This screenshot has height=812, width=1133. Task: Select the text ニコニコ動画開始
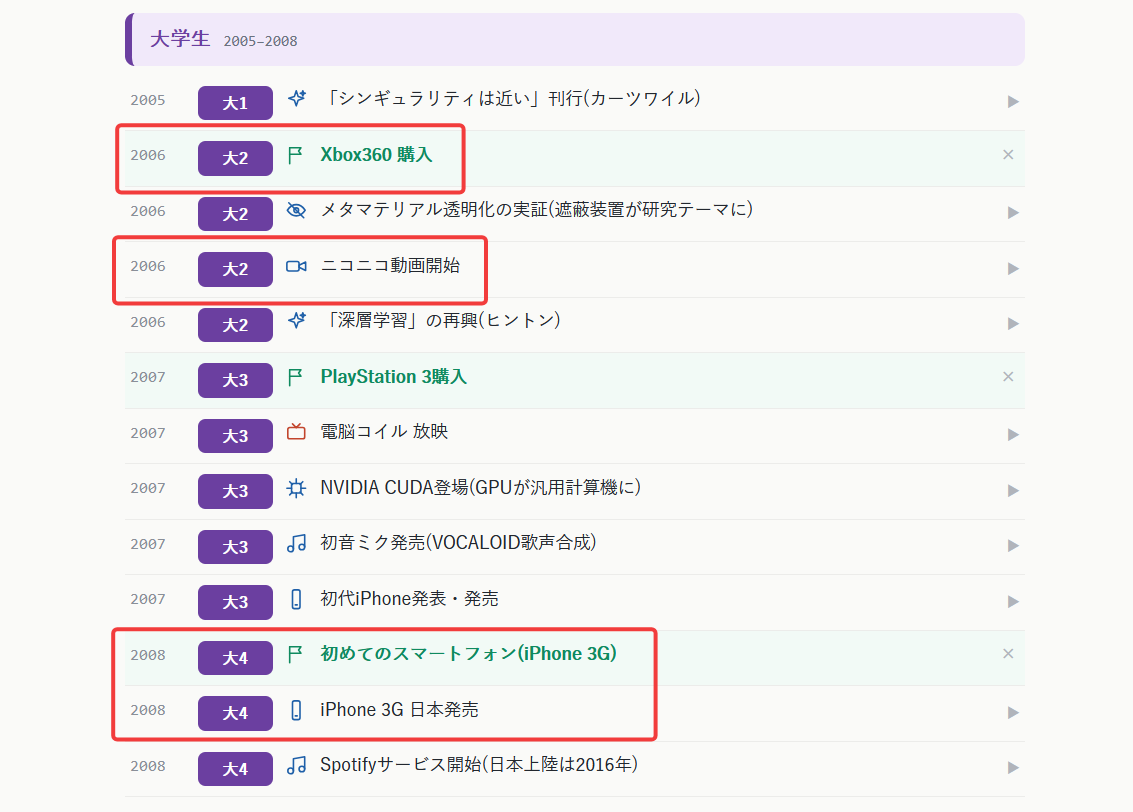[x=390, y=266]
